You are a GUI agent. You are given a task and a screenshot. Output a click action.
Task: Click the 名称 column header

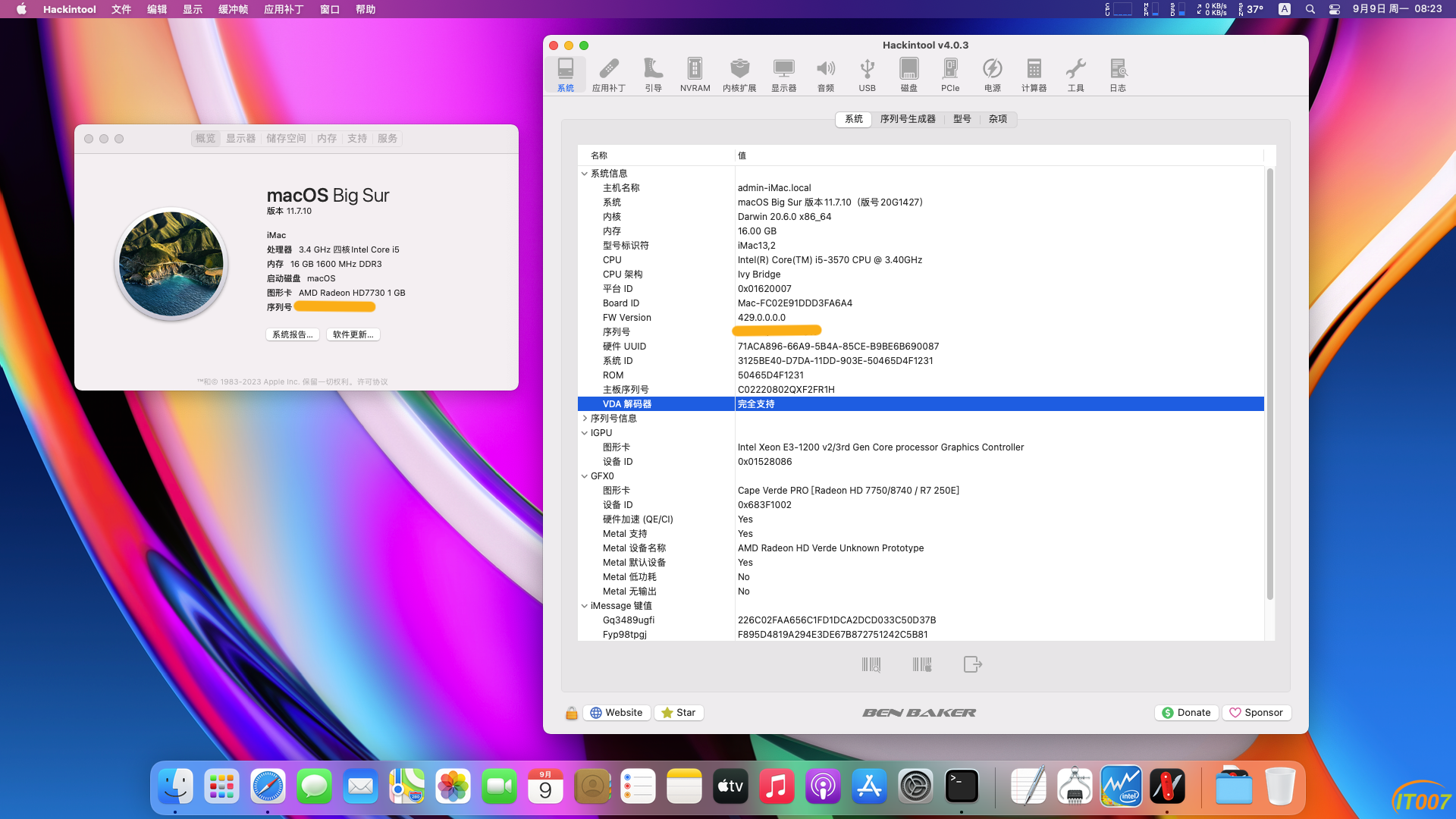tap(656, 155)
